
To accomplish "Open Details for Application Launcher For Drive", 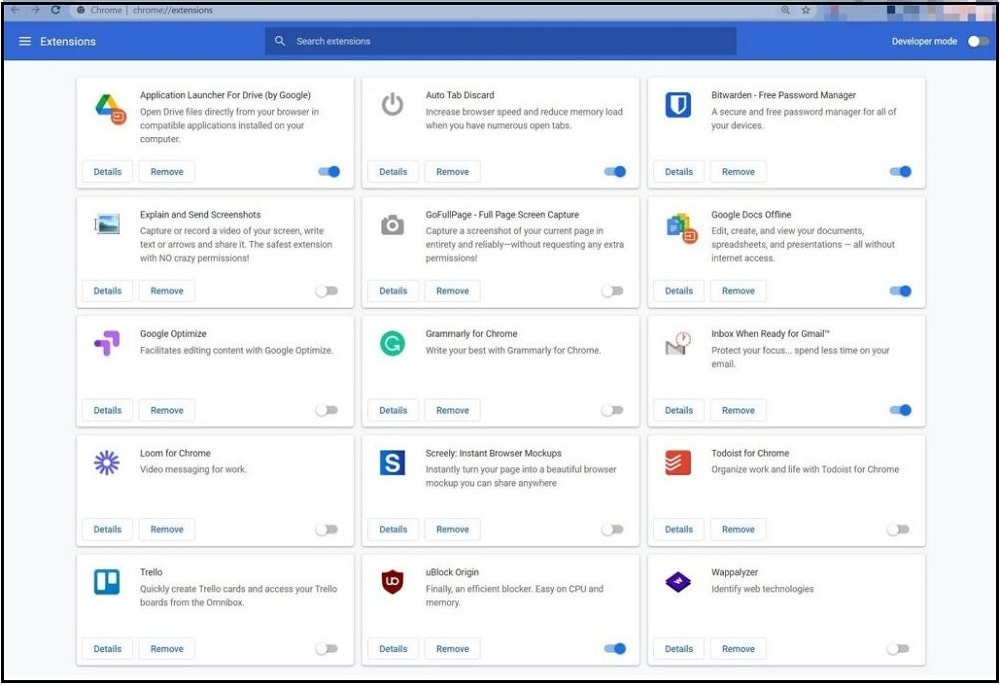I will (107, 172).
